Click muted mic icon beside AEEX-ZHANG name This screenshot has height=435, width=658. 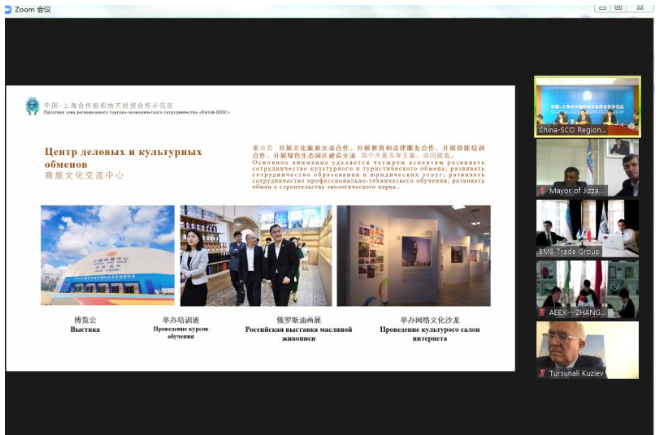[543, 312]
